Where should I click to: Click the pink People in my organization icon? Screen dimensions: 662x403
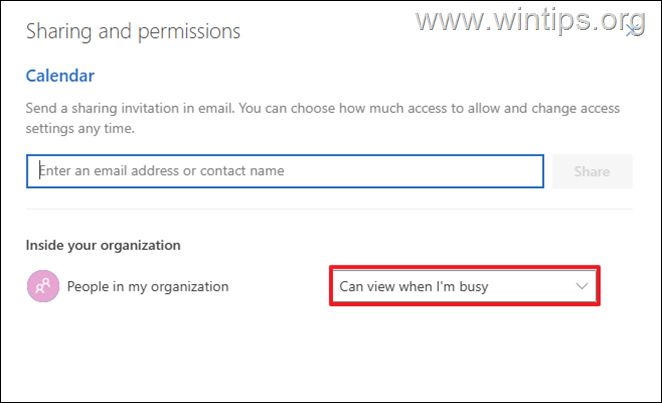[x=43, y=286]
